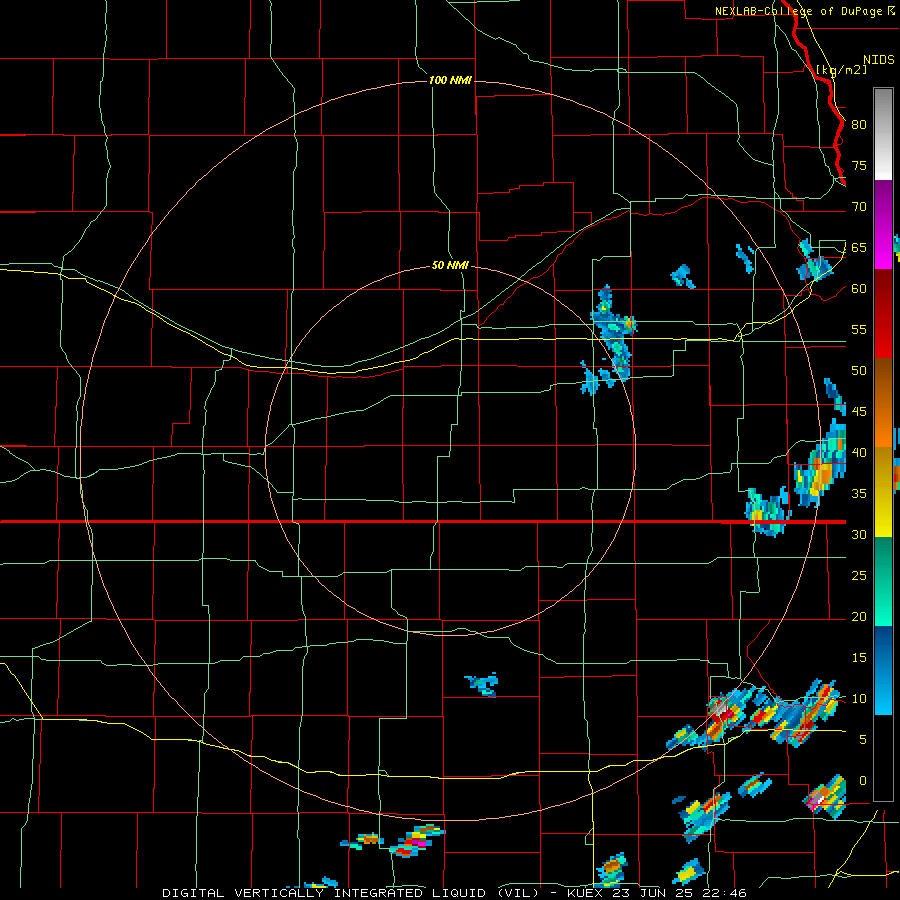The height and width of the screenshot is (900, 900).
Task: Click the DIGITAL VERTICALLY INTEGRATED LIQUID (VIL) caption
Action: 350,893
